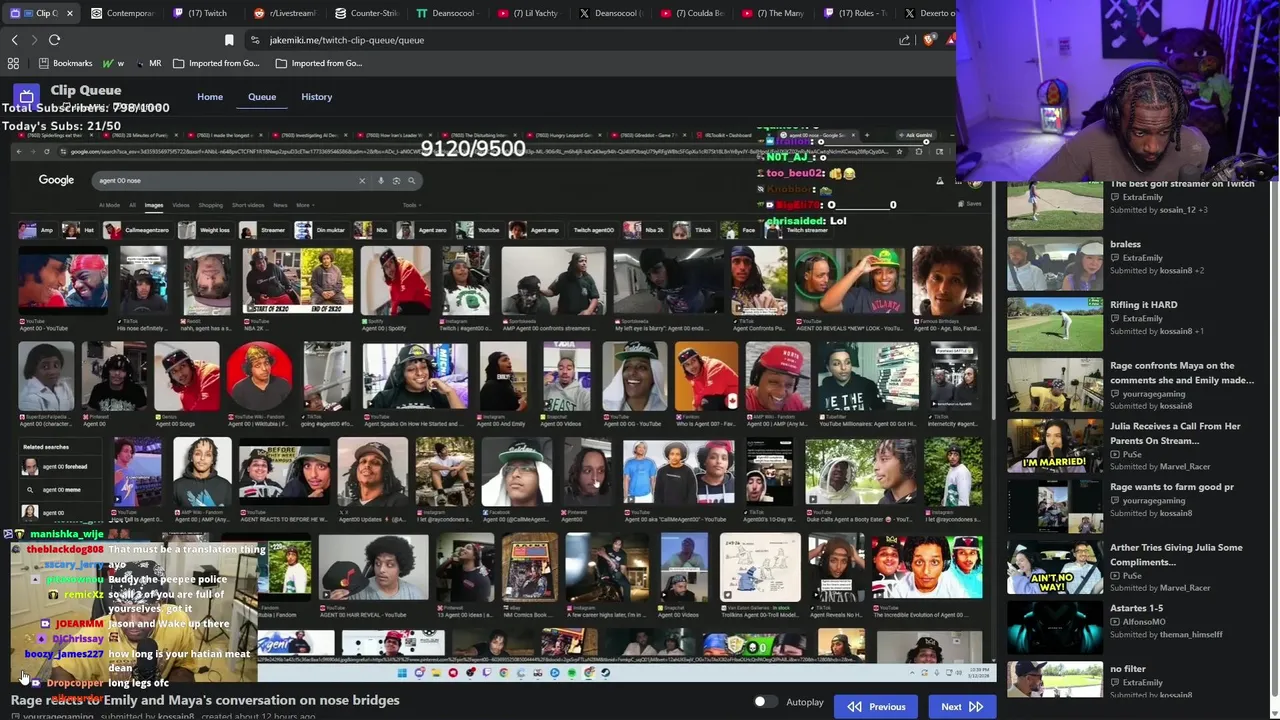Click the Astartes clip thumbnail image
The width and height of the screenshot is (1280, 720).
(x=1055, y=627)
